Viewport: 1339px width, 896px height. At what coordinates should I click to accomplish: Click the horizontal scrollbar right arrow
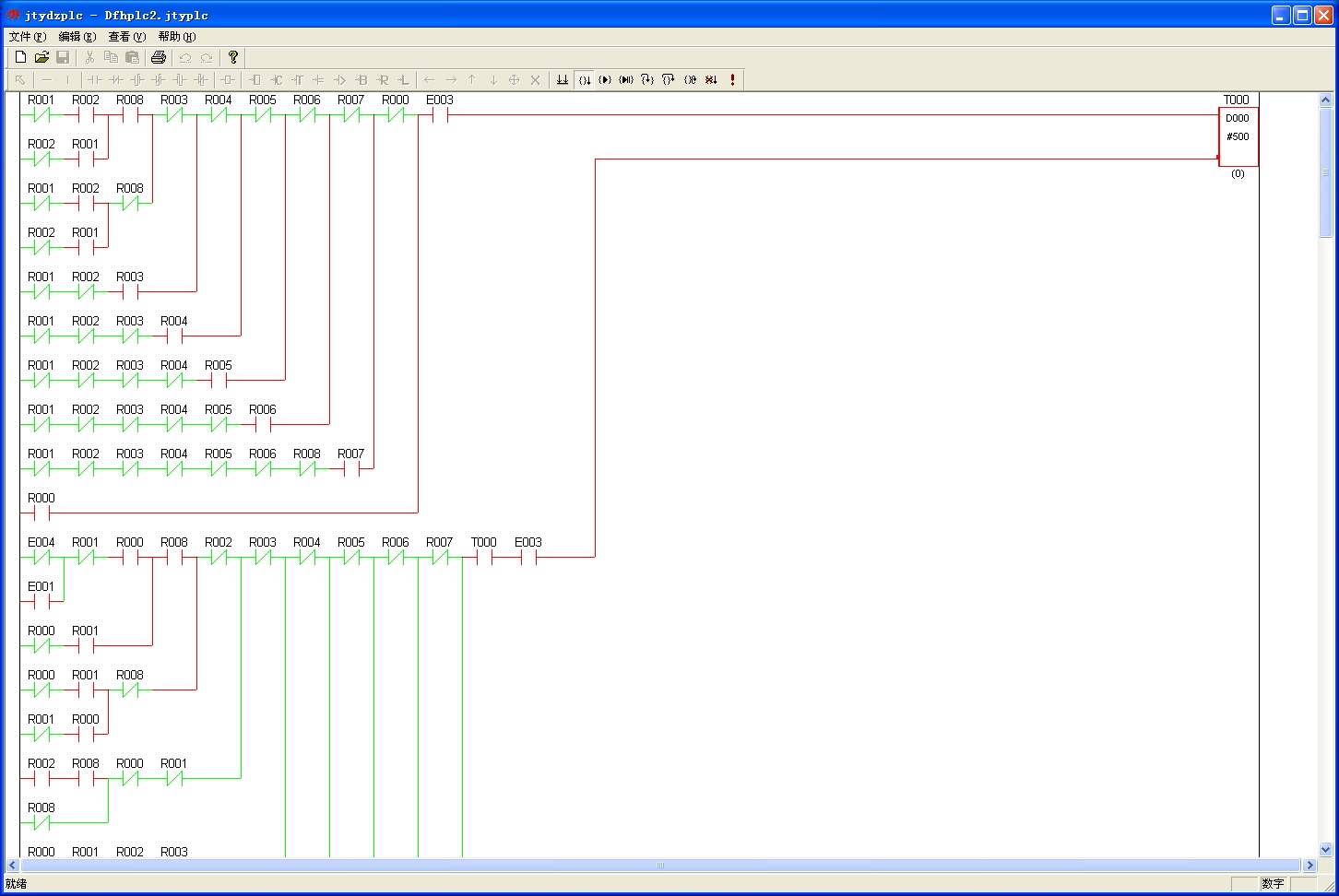pos(1309,866)
